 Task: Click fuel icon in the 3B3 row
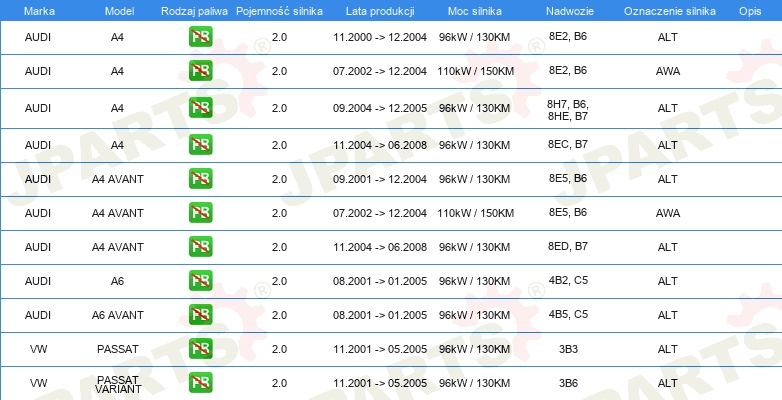(200, 348)
